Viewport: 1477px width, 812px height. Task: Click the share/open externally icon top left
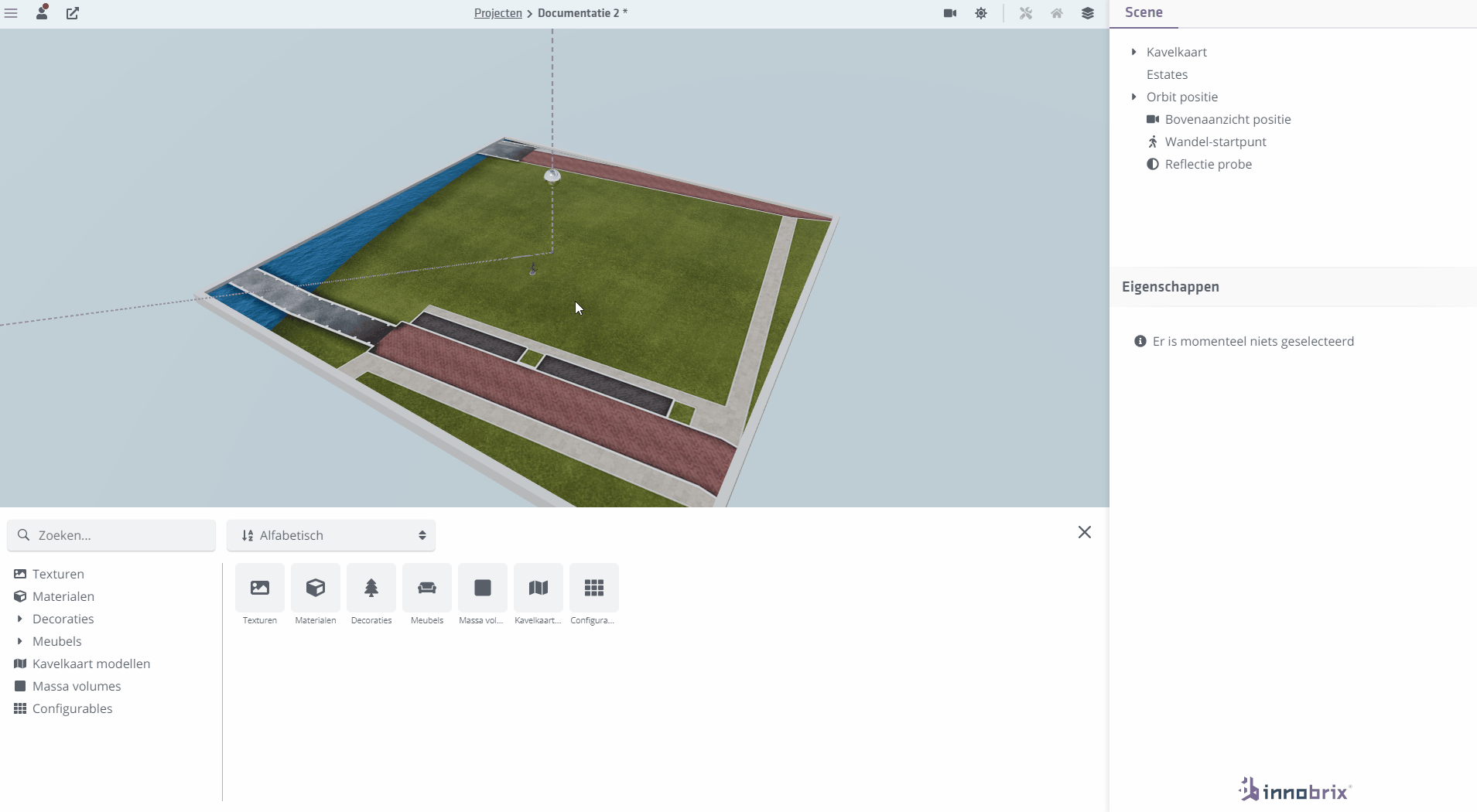(73, 13)
